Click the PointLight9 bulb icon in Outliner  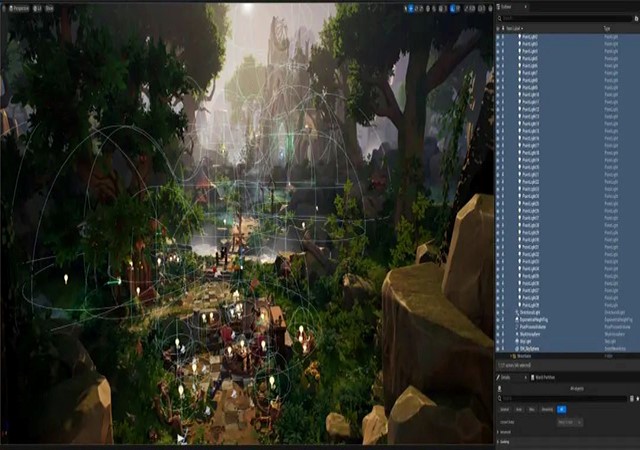click(x=520, y=87)
